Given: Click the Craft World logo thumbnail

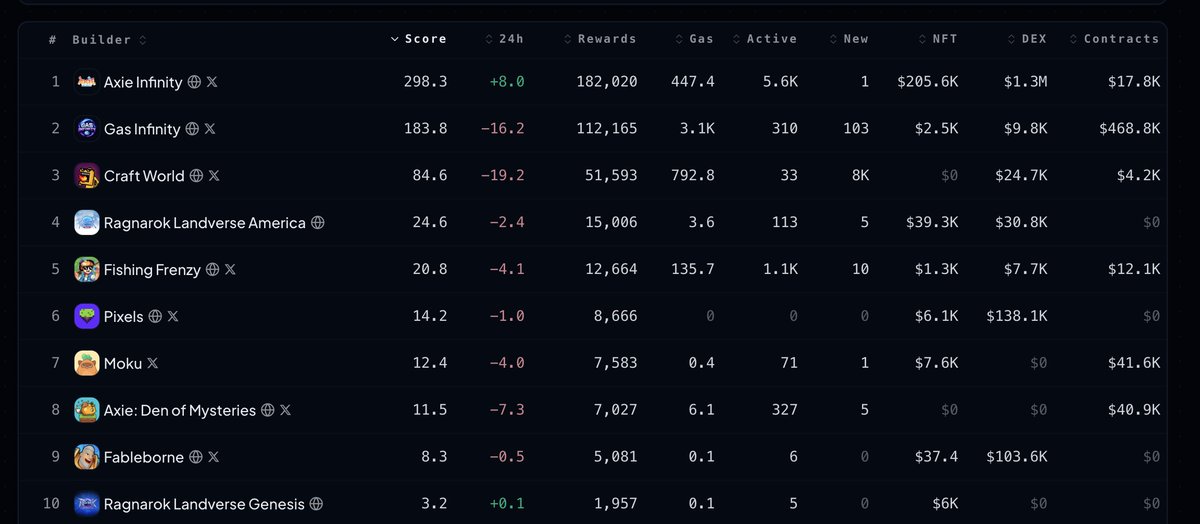Looking at the screenshot, I should 87,175.
